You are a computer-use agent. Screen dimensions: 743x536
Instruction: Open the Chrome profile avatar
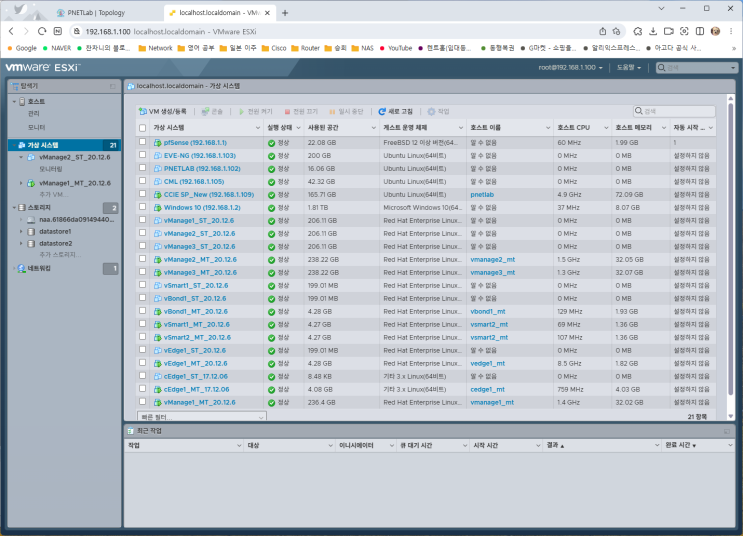click(x=716, y=31)
